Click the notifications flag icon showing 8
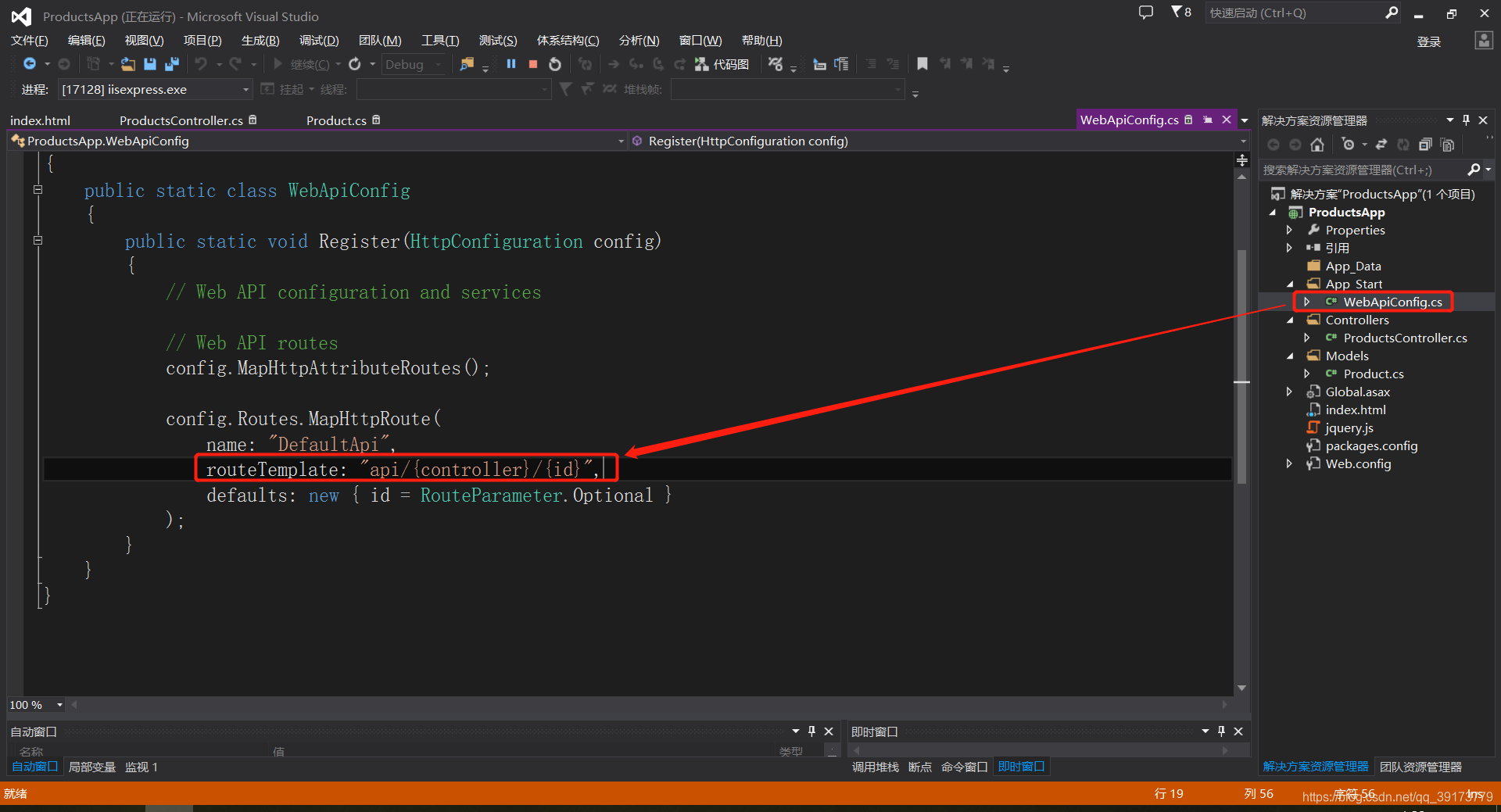 click(x=1181, y=13)
